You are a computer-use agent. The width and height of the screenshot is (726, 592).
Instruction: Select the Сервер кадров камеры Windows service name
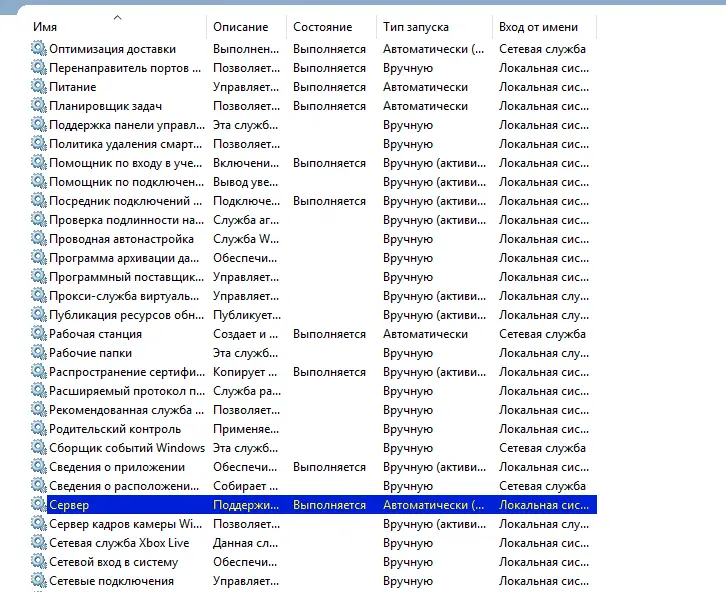pyautogui.click(x=125, y=524)
